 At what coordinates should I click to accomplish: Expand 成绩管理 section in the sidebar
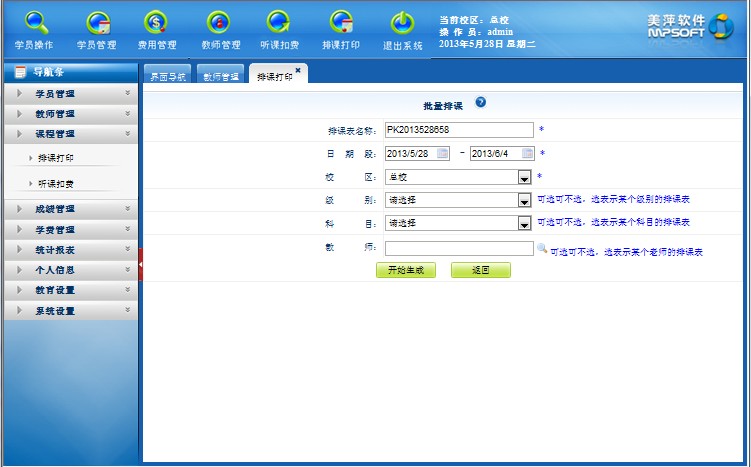70,209
